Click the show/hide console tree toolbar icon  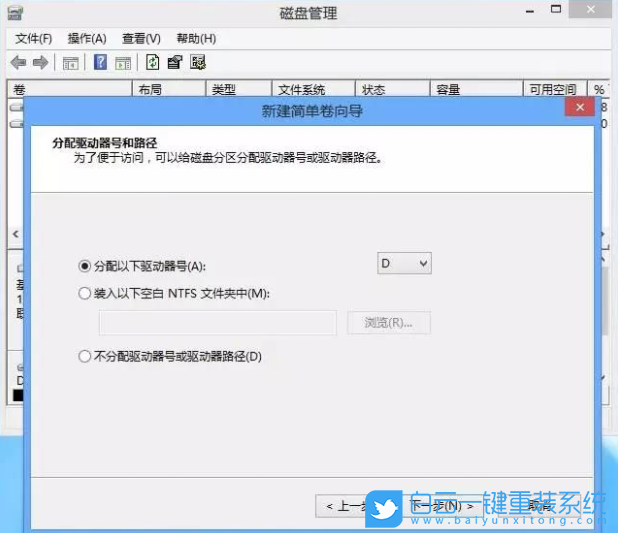tap(71, 63)
